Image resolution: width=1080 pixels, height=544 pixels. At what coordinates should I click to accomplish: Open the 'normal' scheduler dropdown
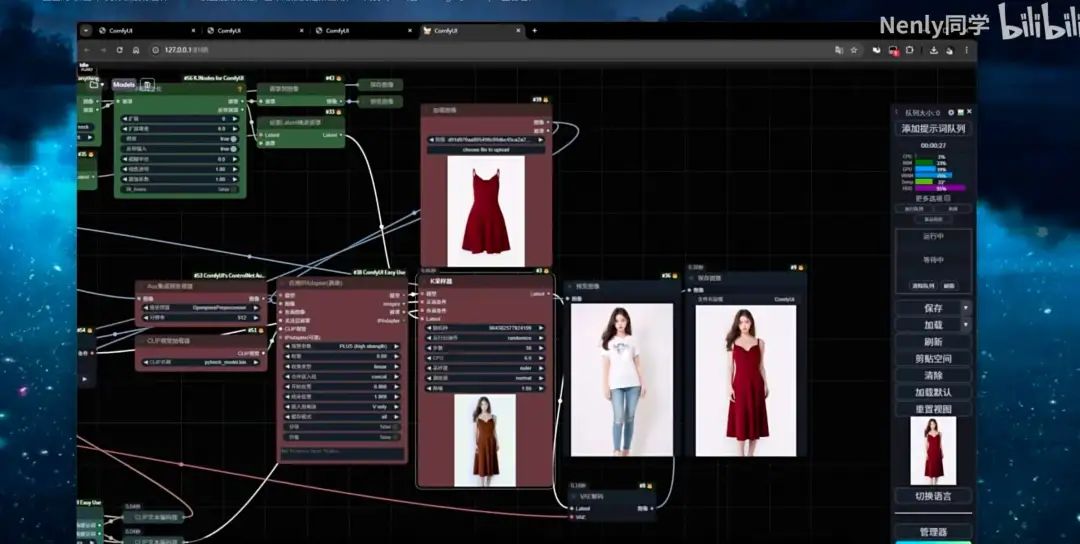point(486,378)
